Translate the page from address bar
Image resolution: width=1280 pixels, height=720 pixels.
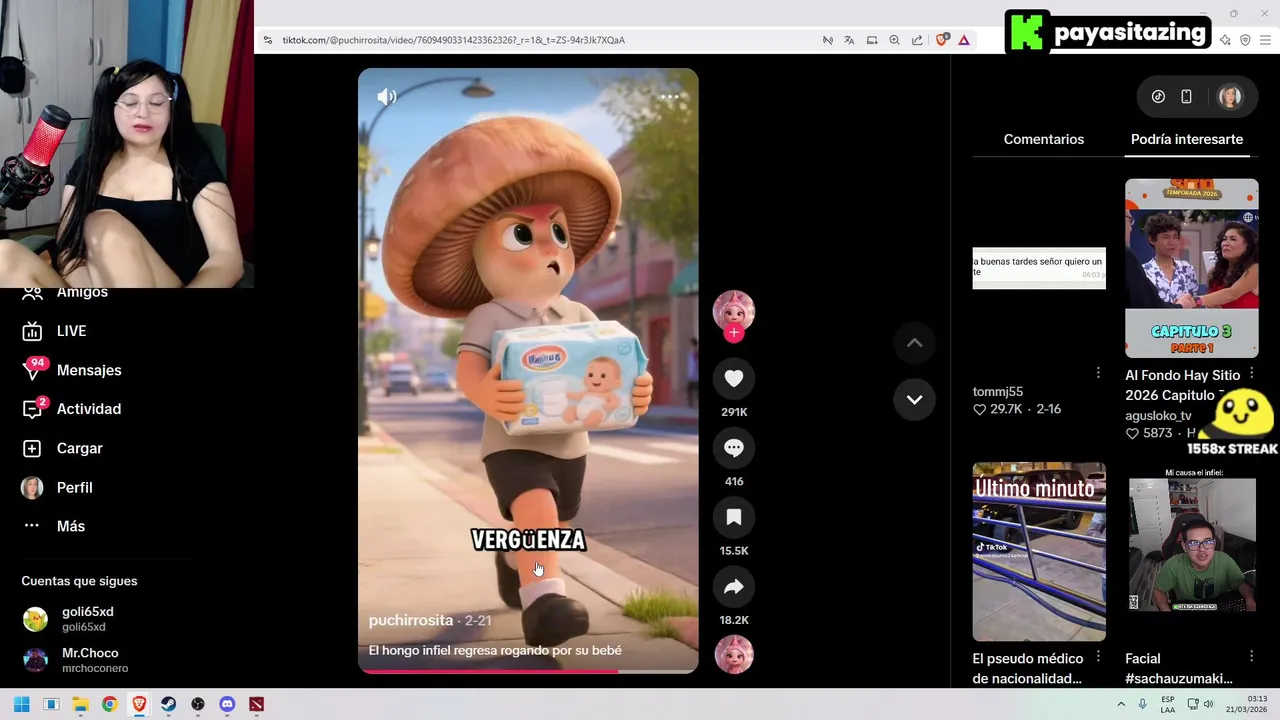pyautogui.click(x=849, y=40)
